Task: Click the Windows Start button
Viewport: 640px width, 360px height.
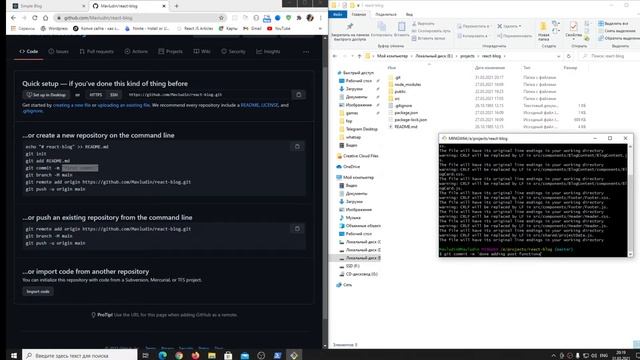Action: (13, 356)
